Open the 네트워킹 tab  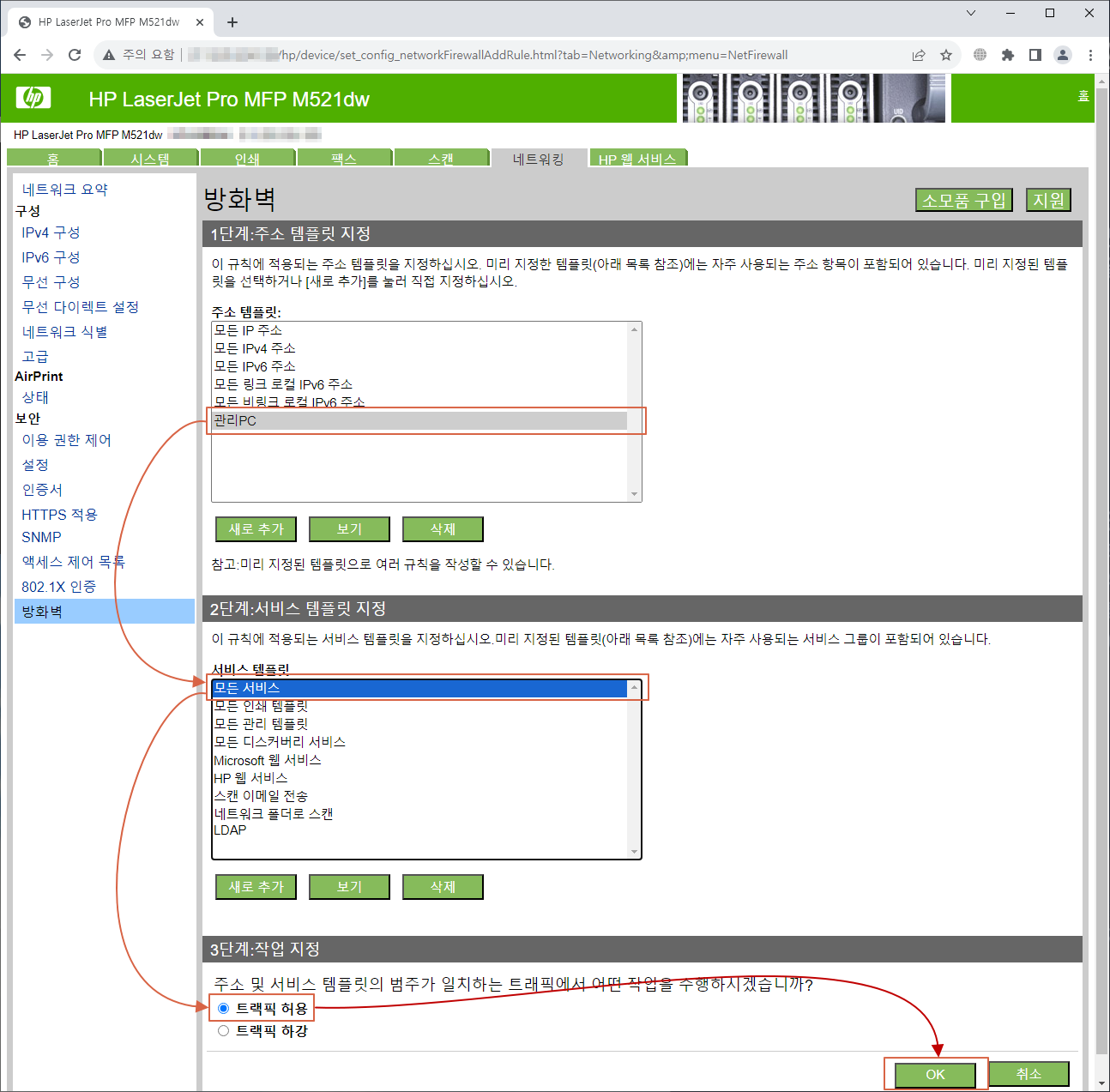point(539,159)
